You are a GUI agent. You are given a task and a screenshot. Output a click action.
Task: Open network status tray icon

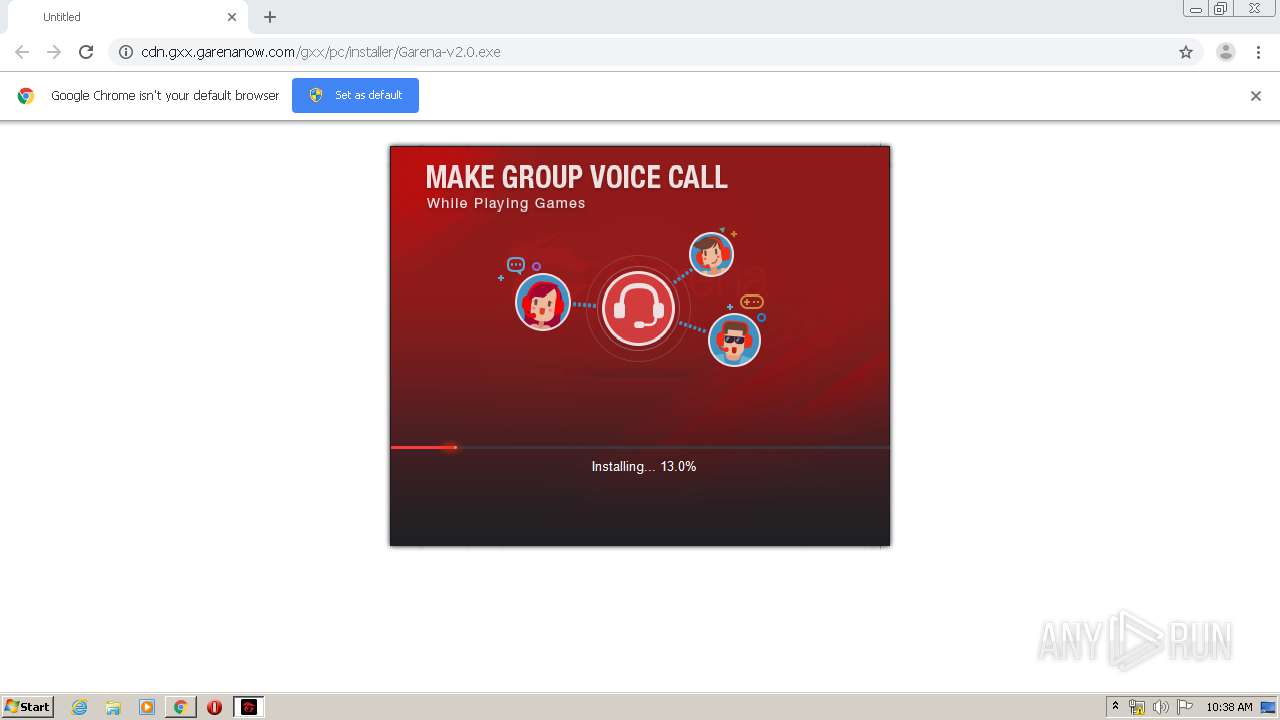(x=1137, y=707)
